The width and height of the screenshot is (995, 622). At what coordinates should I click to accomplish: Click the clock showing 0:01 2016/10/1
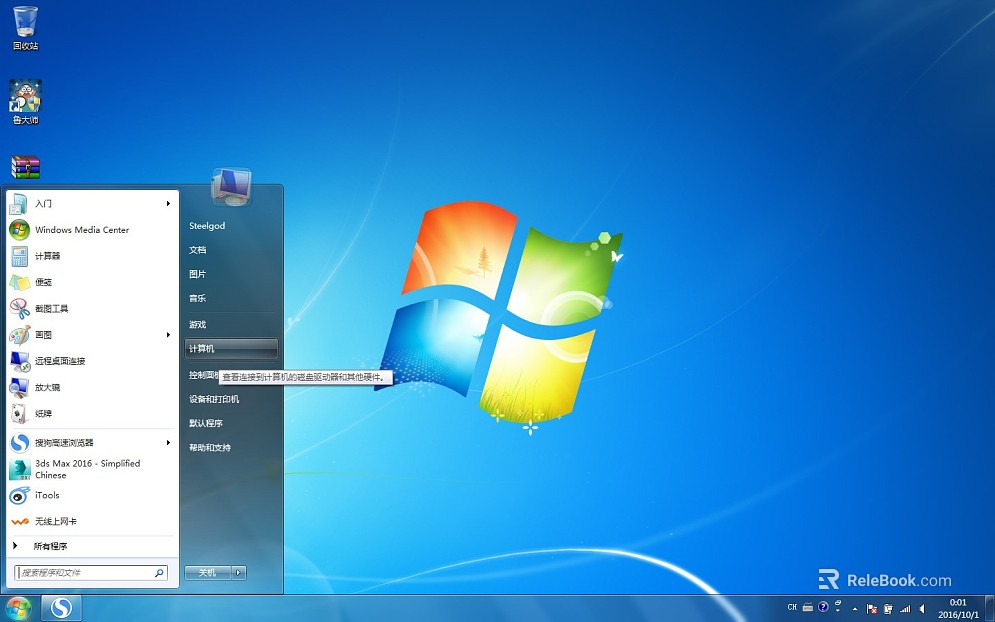958,609
